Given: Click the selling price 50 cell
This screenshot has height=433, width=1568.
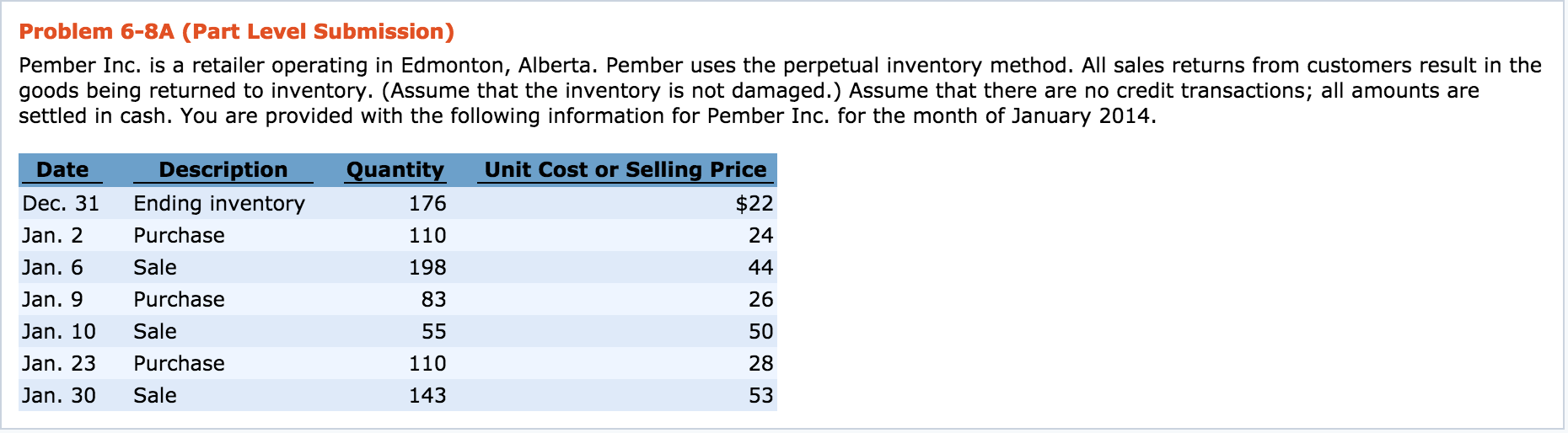Looking at the screenshot, I should coord(760,332).
